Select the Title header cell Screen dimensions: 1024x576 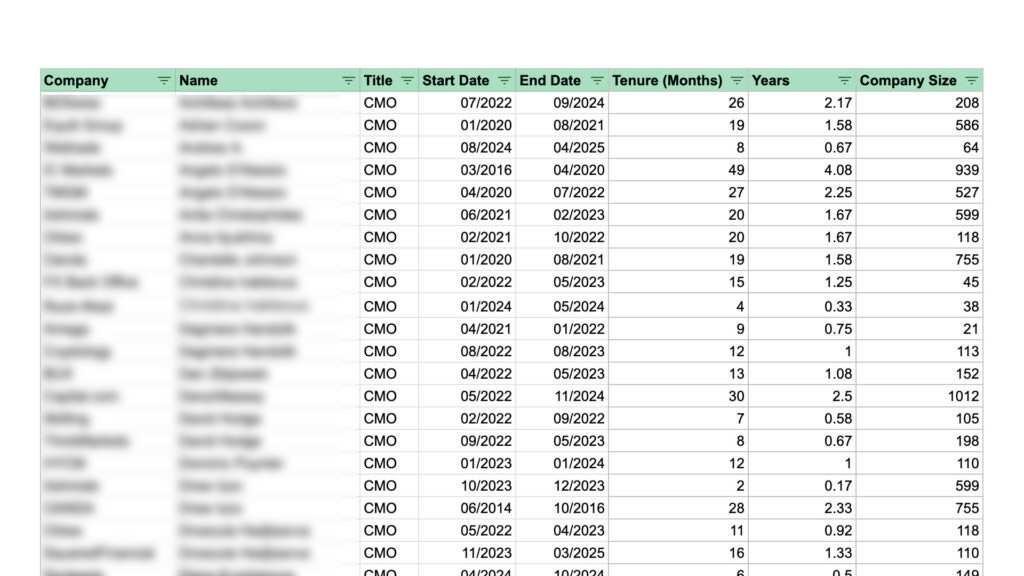[x=389, y=80]
